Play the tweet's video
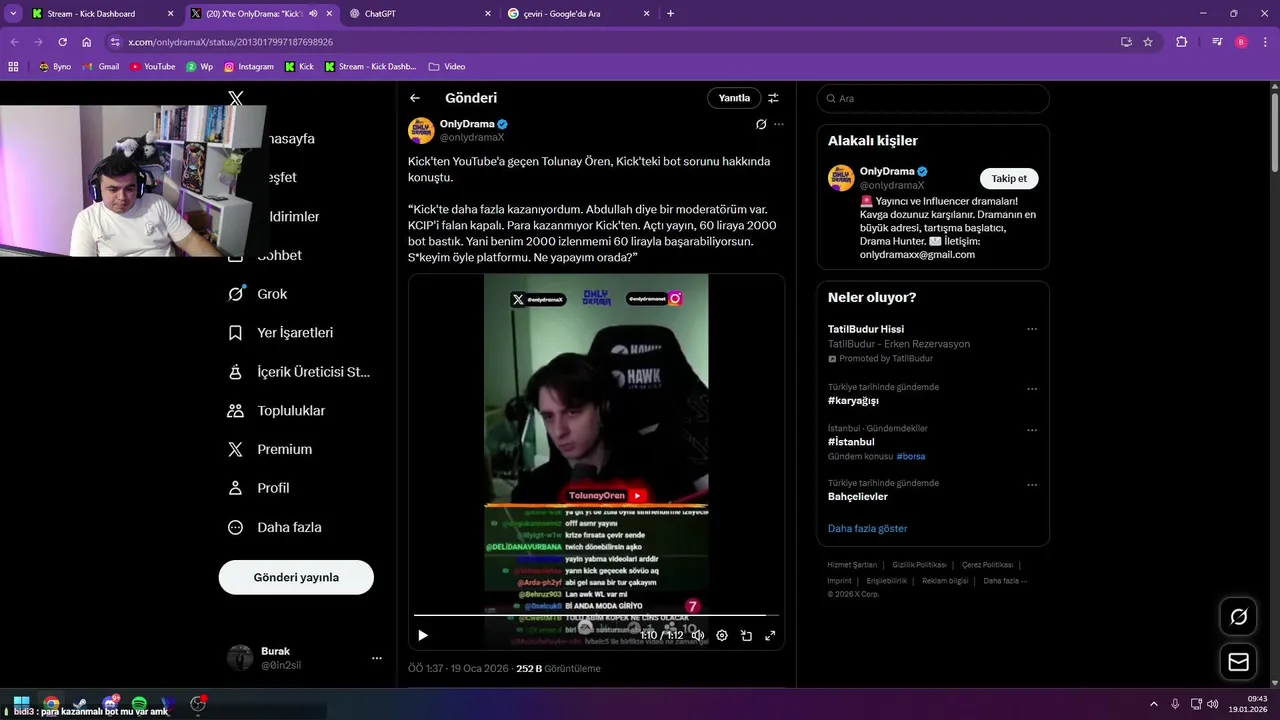The height and width of the screenshot is (720, 1280). click(423, 635)
